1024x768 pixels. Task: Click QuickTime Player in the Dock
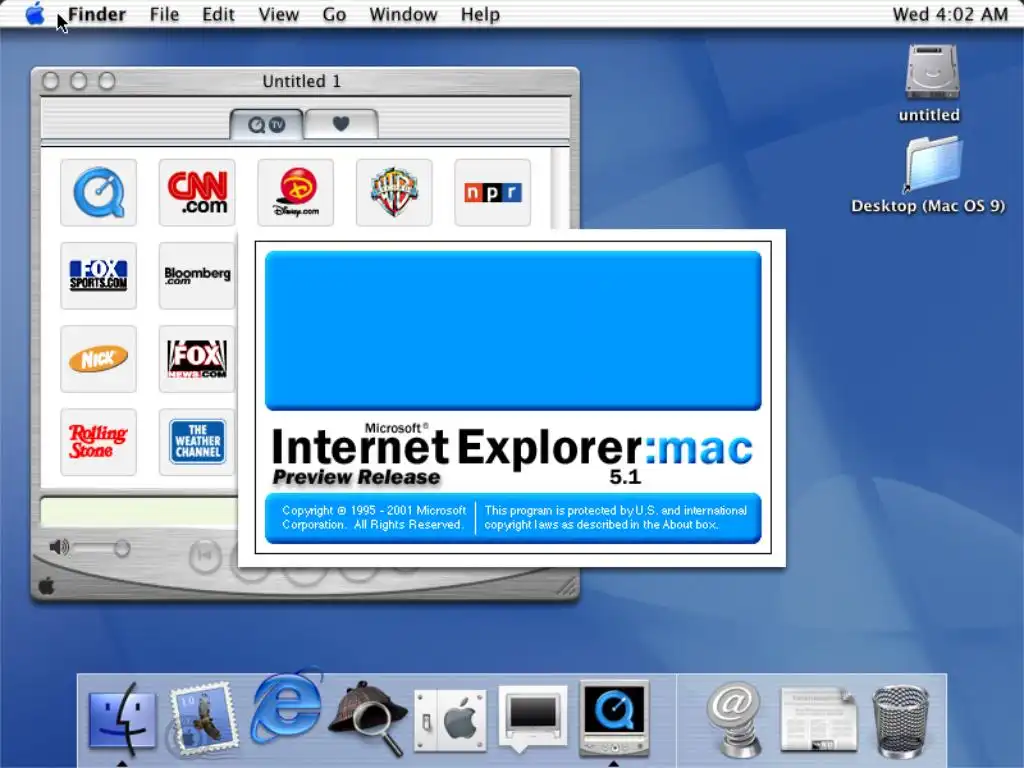[x=613, y=717]
